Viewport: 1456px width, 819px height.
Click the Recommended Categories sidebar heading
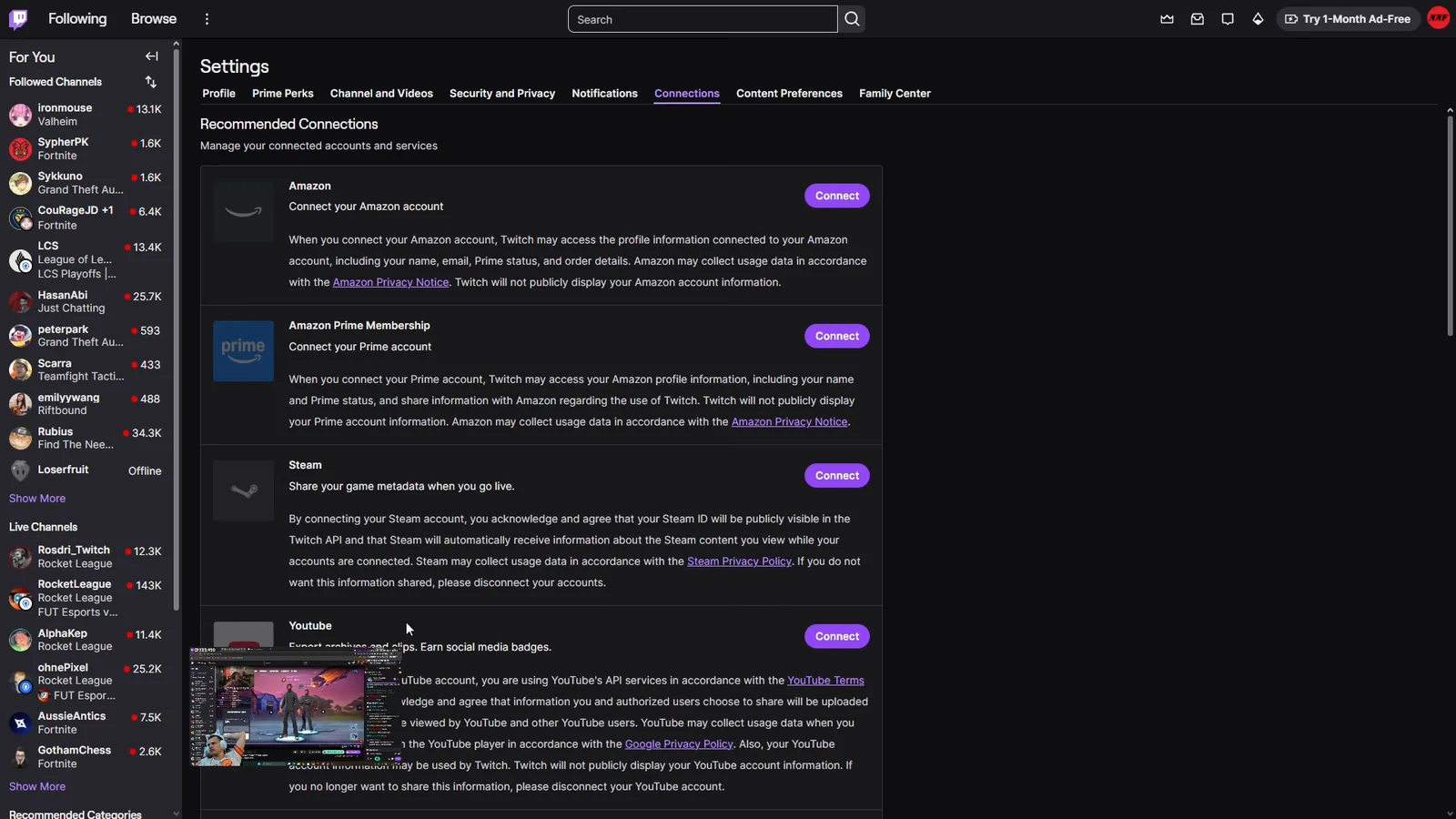pyautogui.click(x=76, y=814)
